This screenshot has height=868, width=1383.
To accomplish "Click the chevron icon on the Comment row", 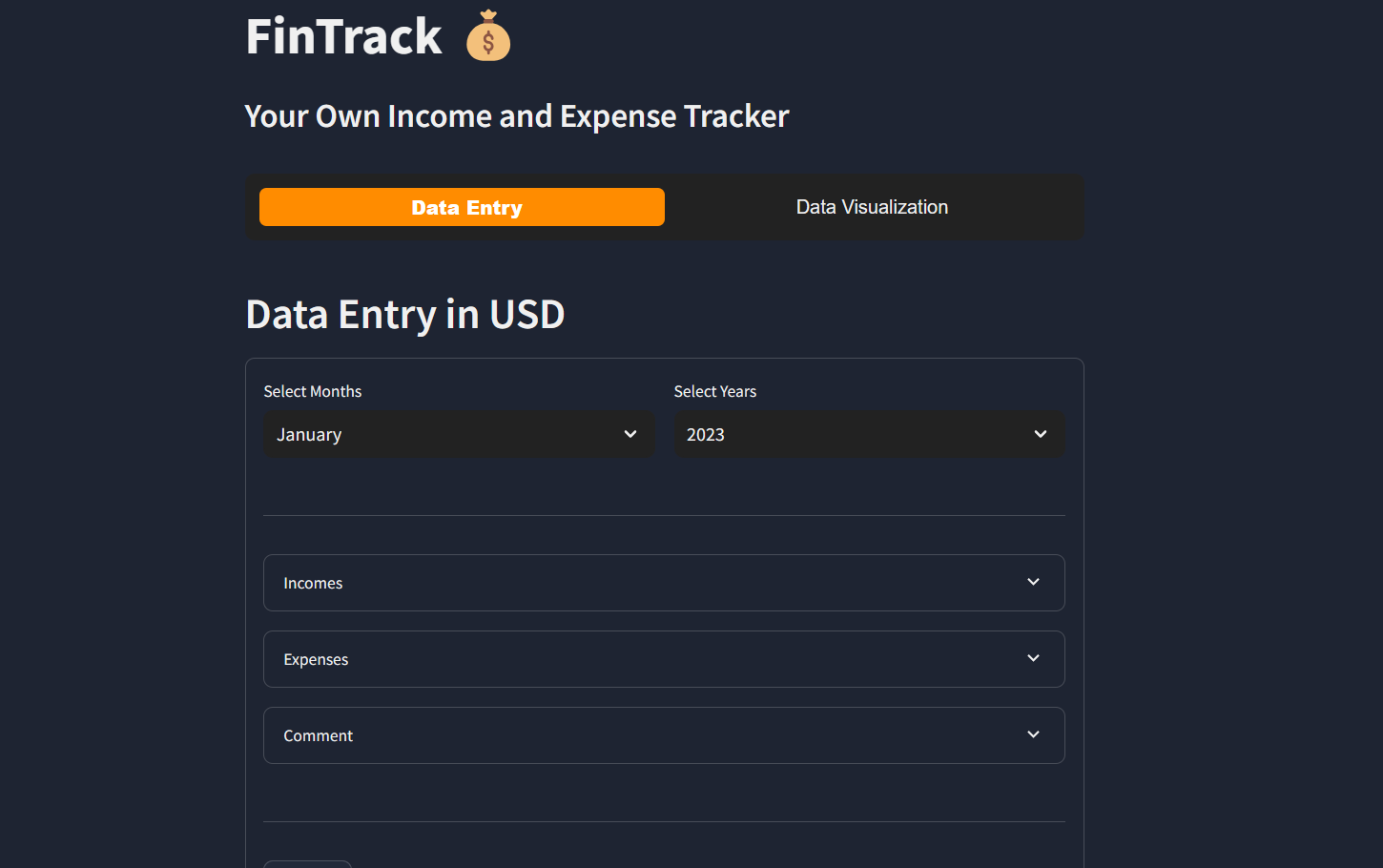I will pyautogui.click(x=1033, y=734).
